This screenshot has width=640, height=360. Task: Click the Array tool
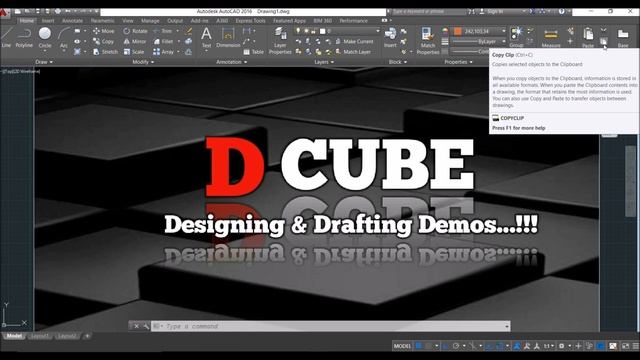point(163,52)
